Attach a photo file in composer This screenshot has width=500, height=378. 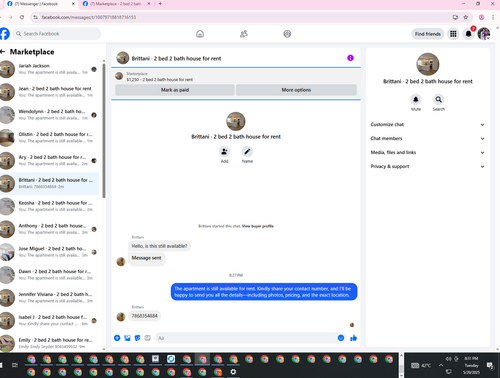127,338
